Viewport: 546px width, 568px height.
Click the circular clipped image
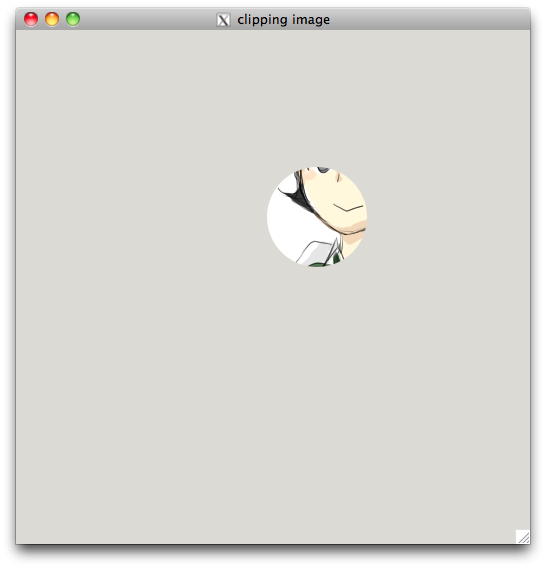pos(317,217)
